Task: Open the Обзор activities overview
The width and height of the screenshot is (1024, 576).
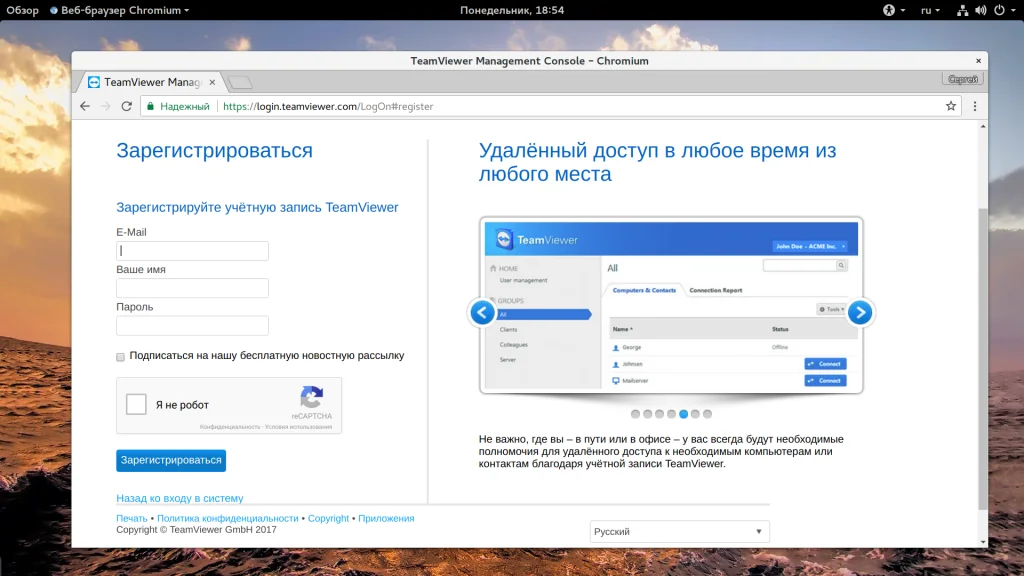Action: click(22, 10)
